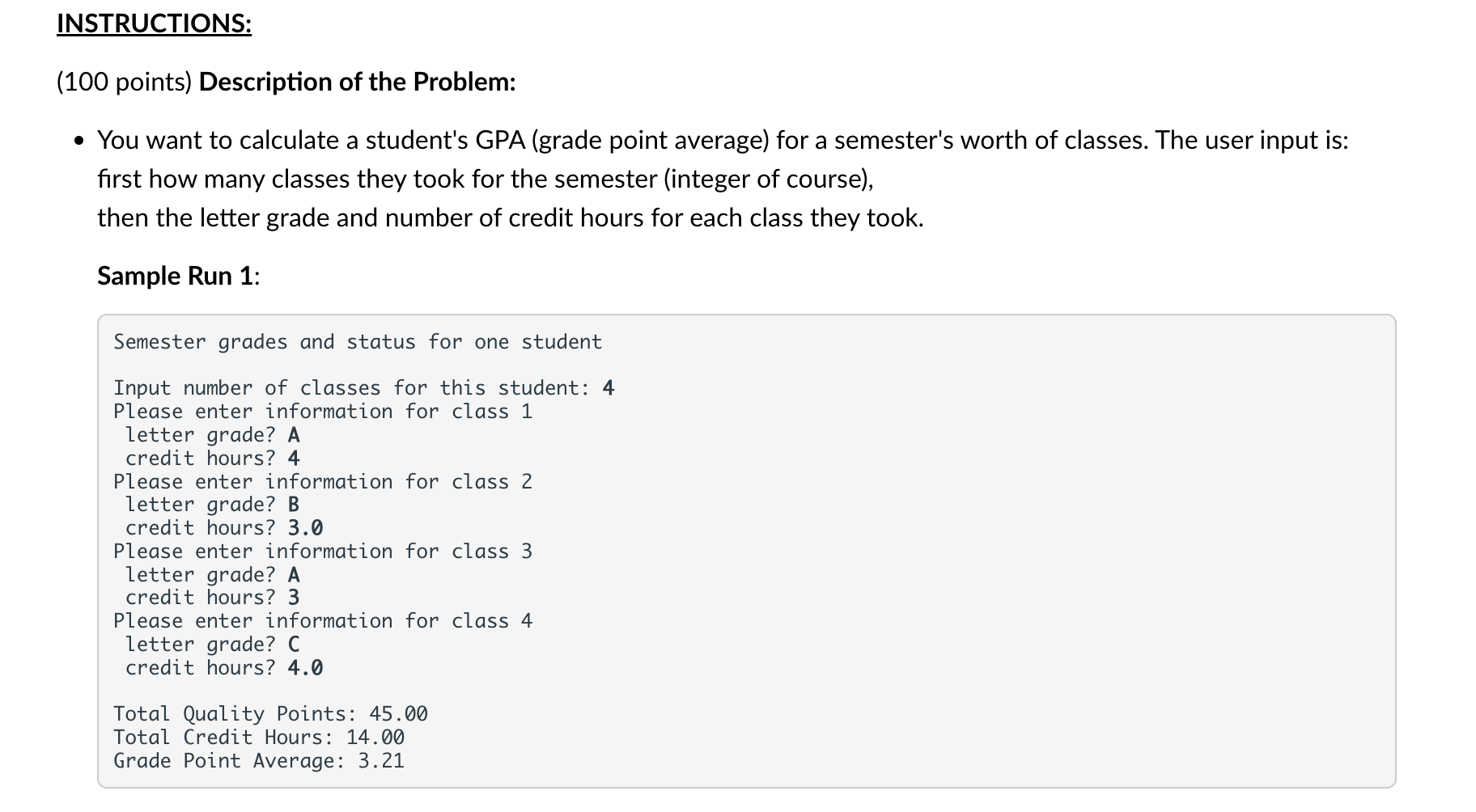1476x812 pixels.
Task: Click the "Total Credit Hours: 14.00" line
Action: [x=259, y=738]
